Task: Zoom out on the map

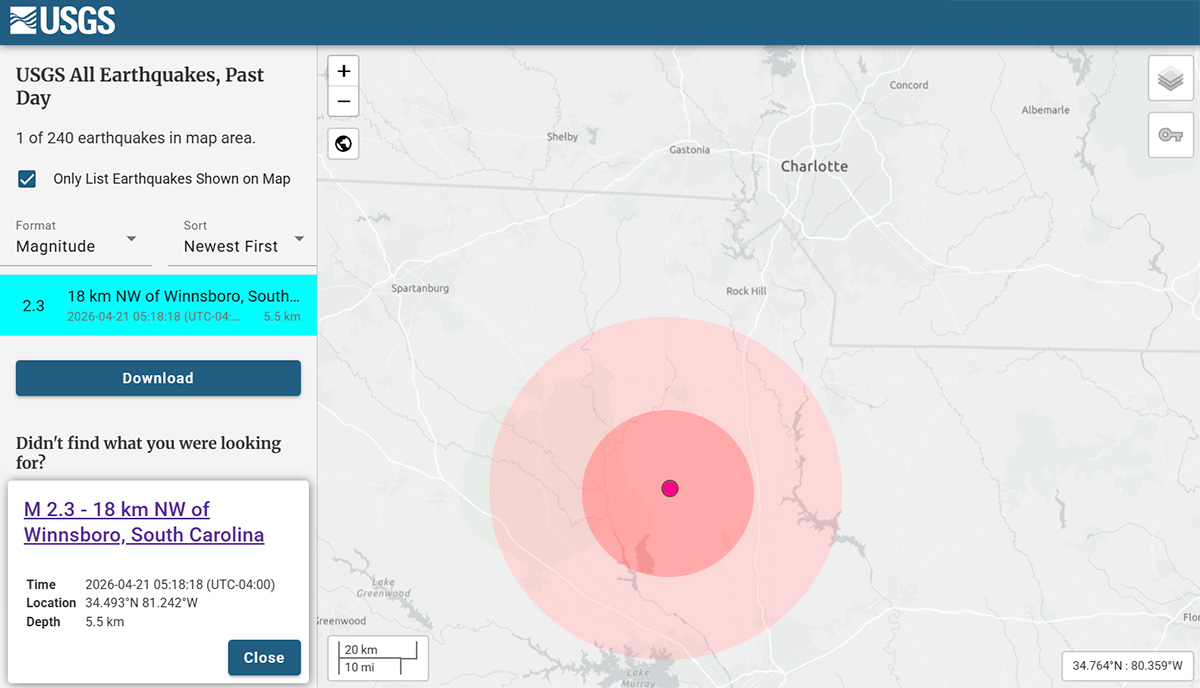Action: [343, 101]
